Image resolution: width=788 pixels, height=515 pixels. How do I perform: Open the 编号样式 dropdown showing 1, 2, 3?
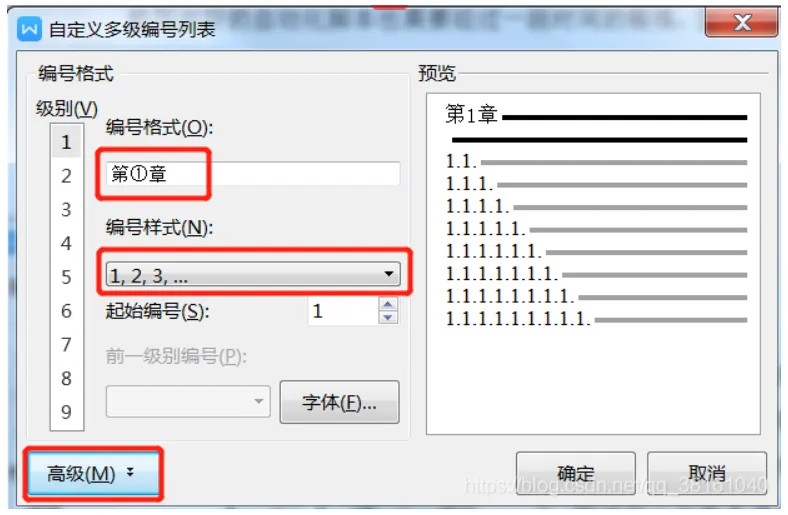tap(253, 274)
